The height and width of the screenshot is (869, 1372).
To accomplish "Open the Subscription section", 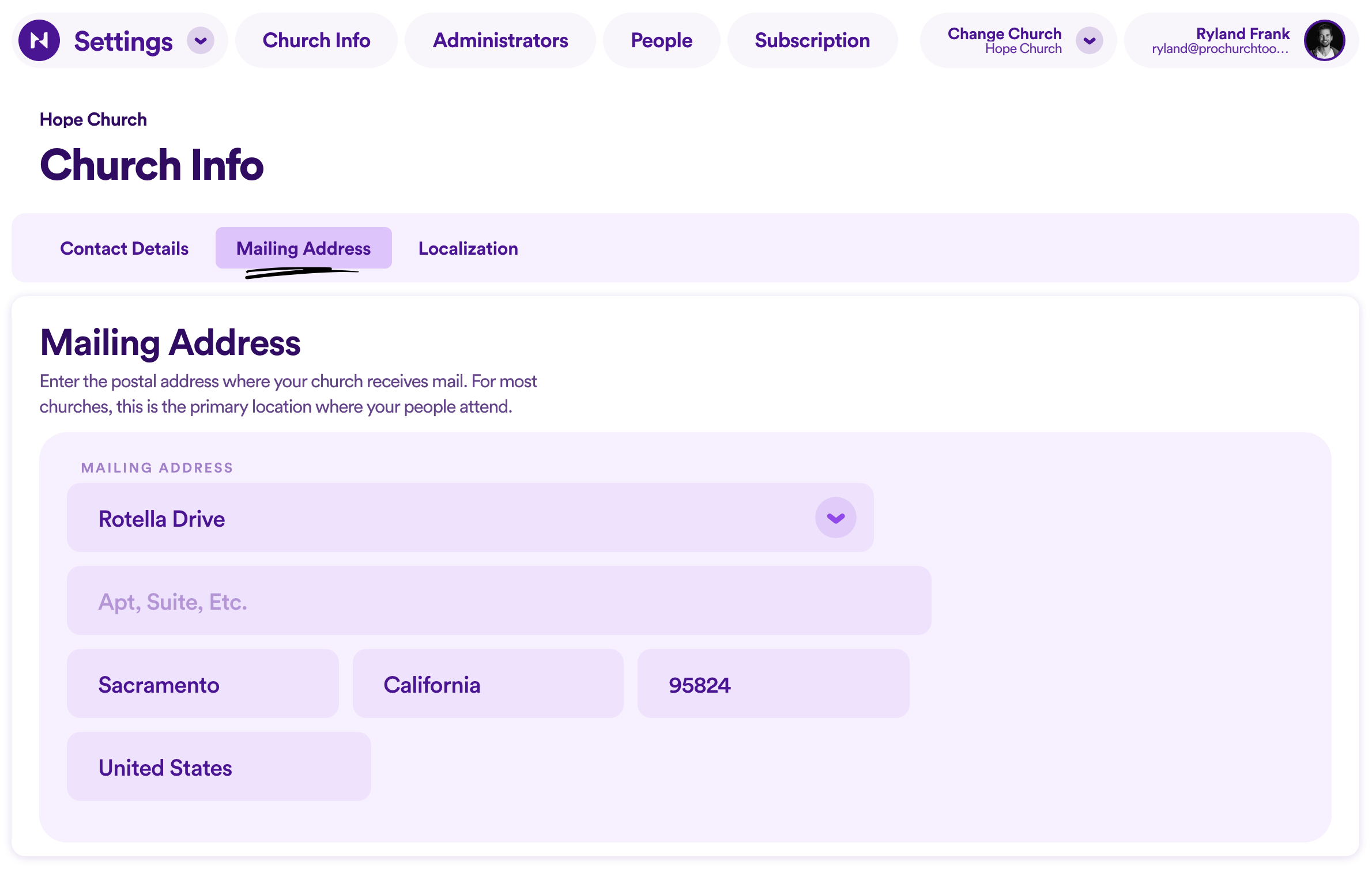I will coord(812,40).
